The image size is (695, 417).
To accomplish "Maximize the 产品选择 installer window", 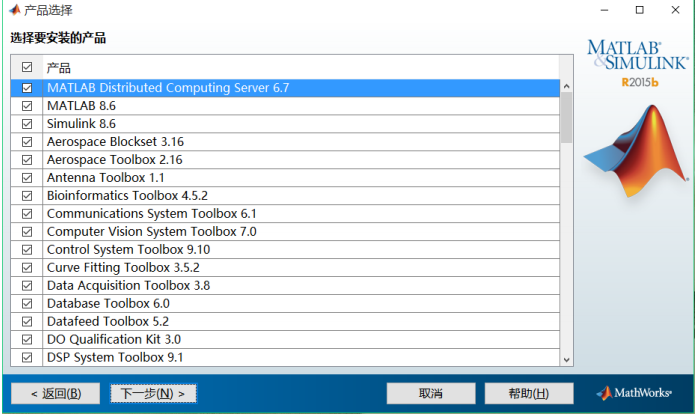I will coord(640,10).
